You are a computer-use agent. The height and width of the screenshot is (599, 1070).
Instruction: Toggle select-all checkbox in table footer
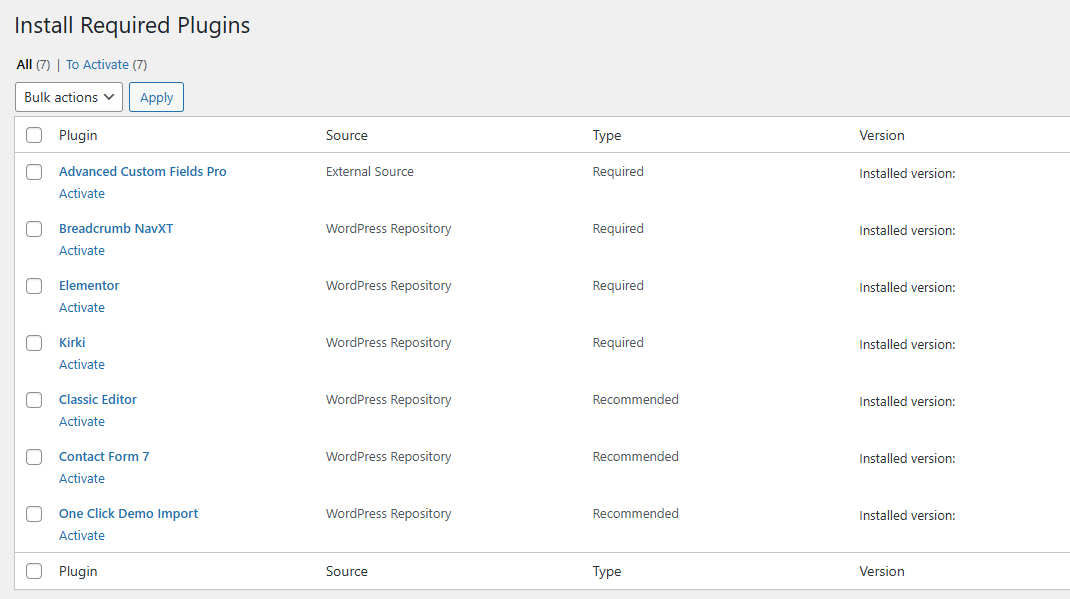pyautogui.click(x=34, y=571)
